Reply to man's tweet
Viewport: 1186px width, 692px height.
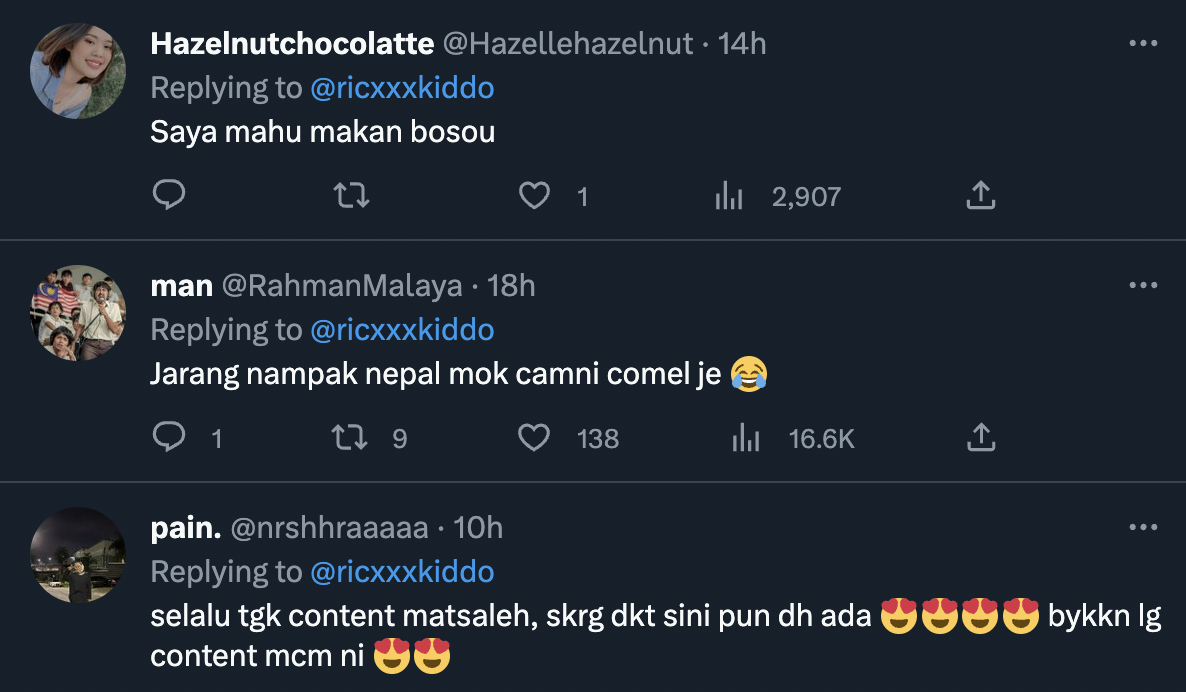pyautogui.click(x=169, y=438)
